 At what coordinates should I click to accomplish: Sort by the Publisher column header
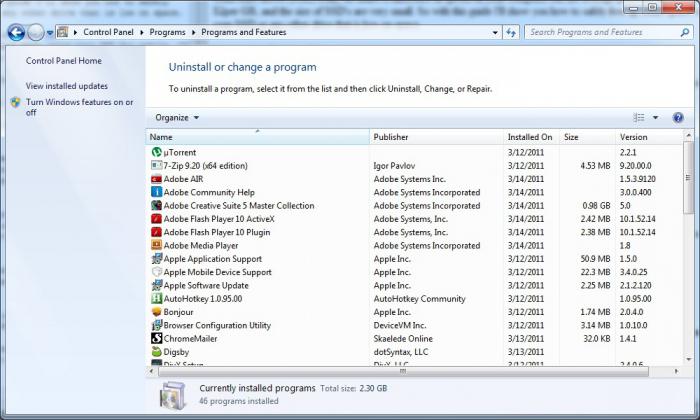tap(436, 137)
